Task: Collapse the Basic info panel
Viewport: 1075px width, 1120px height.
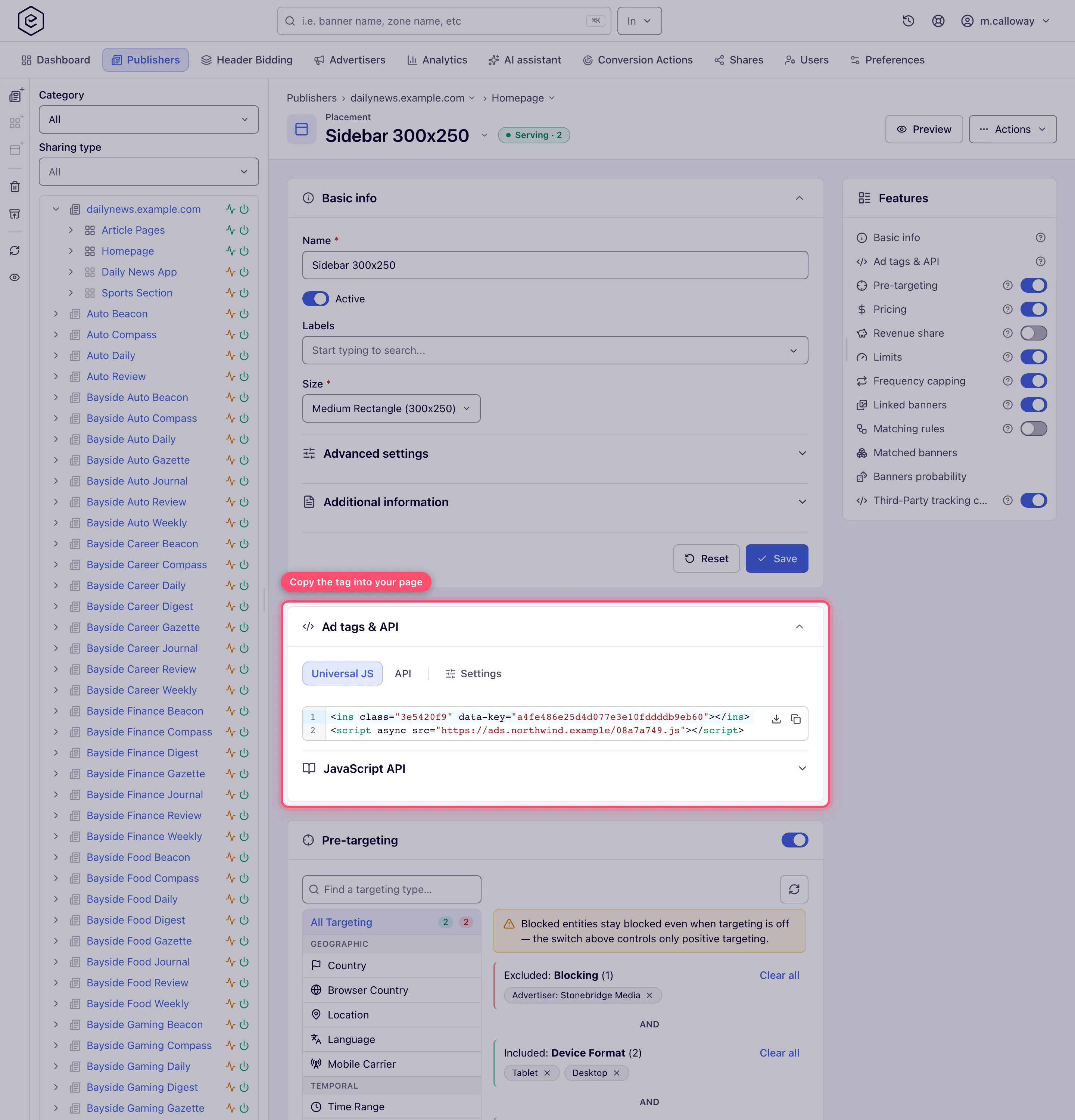Action: point(799,198)
